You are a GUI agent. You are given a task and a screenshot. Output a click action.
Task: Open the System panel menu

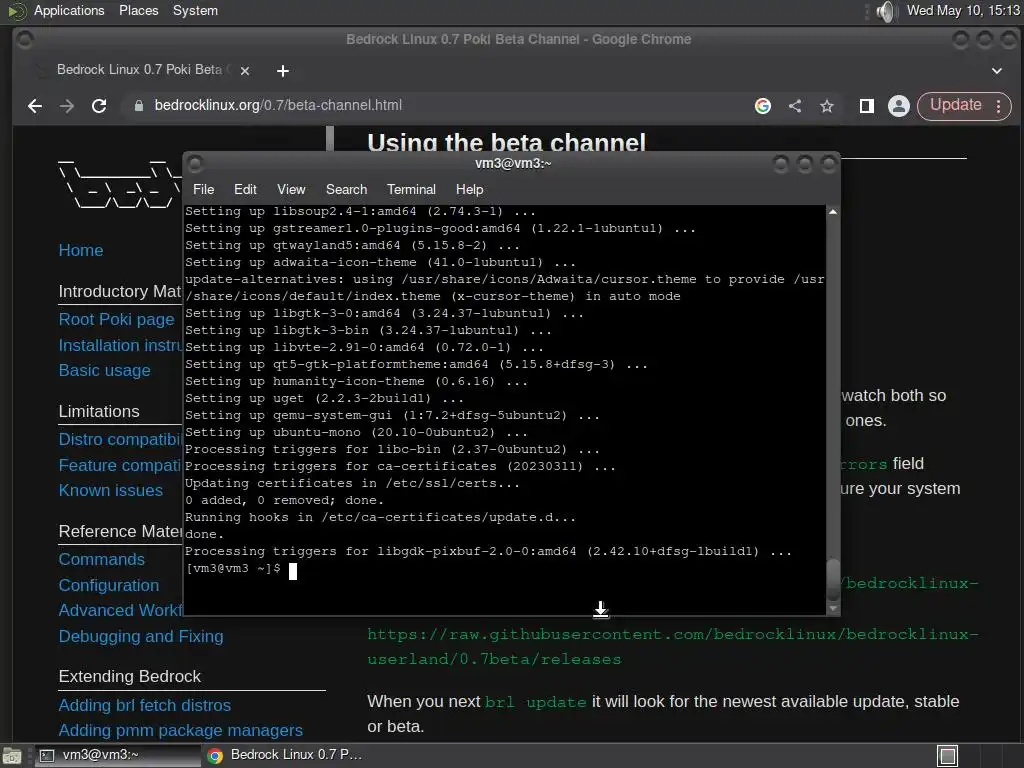click(x=195, y=10)
